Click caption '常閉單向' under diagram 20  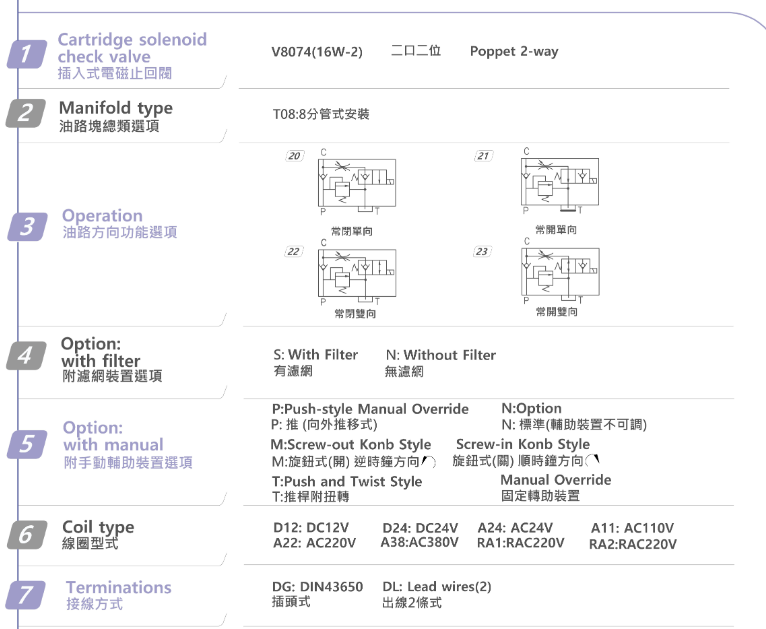pyautogui.click(x=352, y=231)
